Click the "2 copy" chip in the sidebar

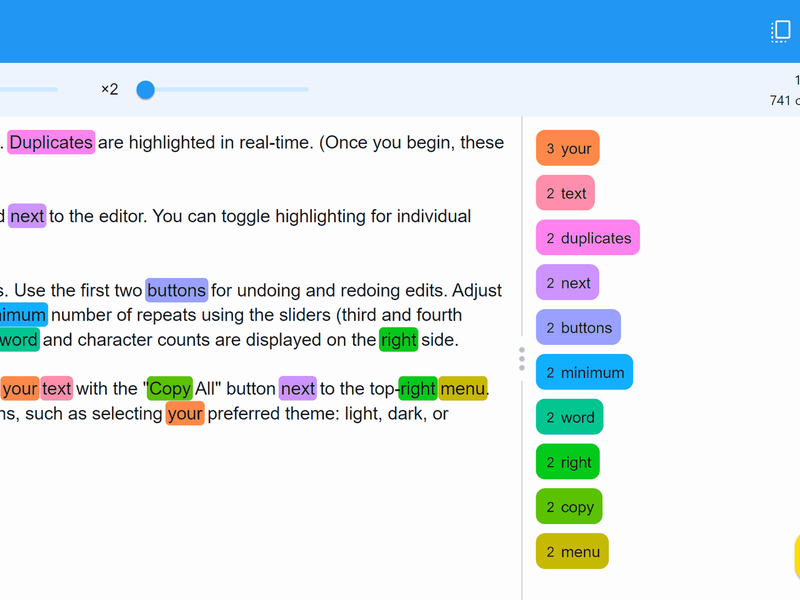(569, 506)
